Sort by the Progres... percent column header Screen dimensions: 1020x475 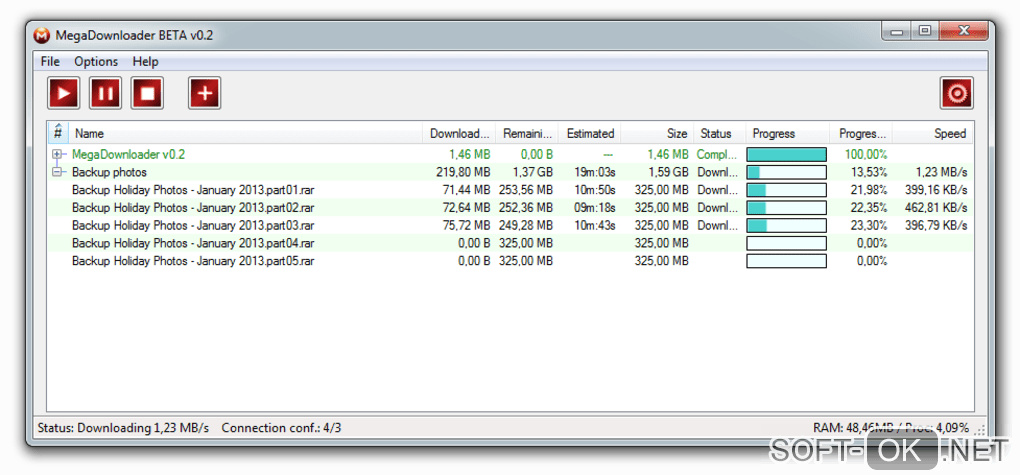point(861,133)
